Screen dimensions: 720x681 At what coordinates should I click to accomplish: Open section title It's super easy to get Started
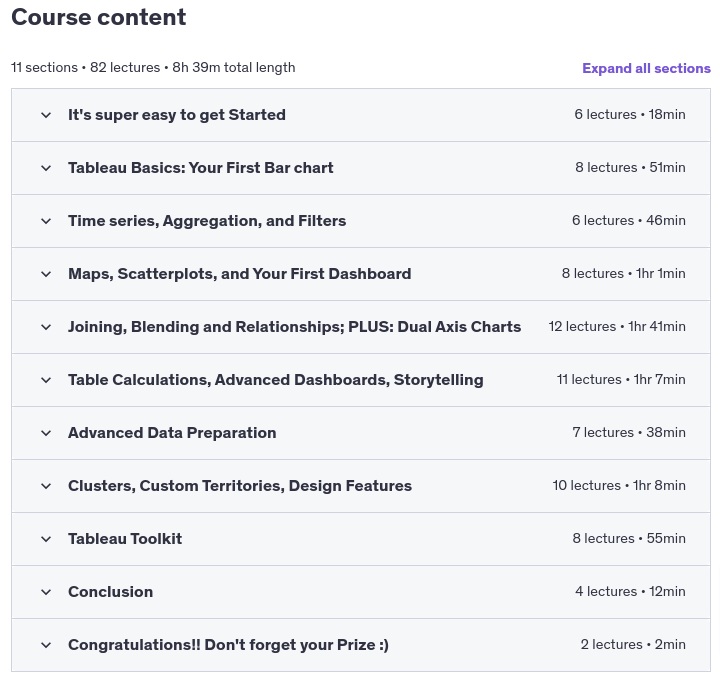click(177, 115)
